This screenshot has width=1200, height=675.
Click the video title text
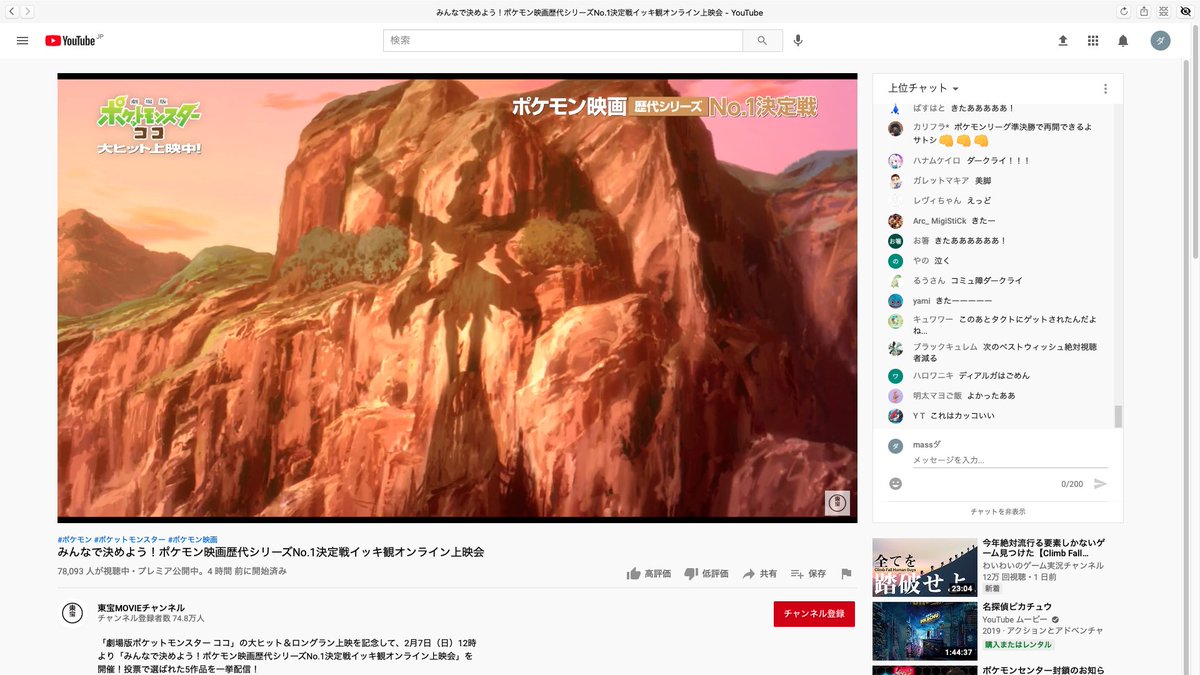[x=270, y=552]
